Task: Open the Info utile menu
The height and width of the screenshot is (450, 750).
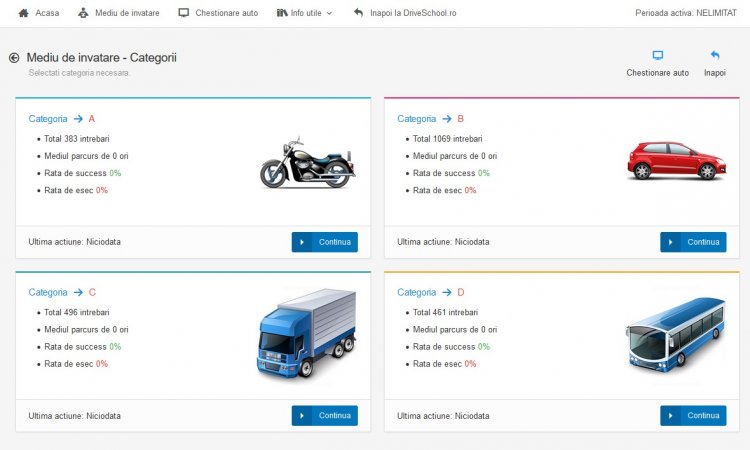Action: pyautogui.click(x=304, y=13)
